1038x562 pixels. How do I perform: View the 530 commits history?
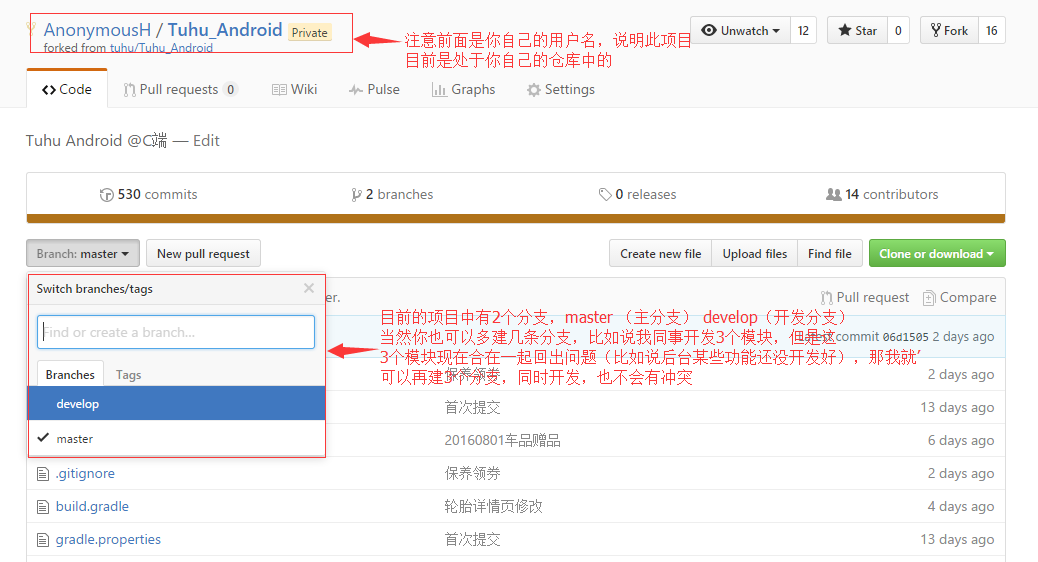[149, 195]
